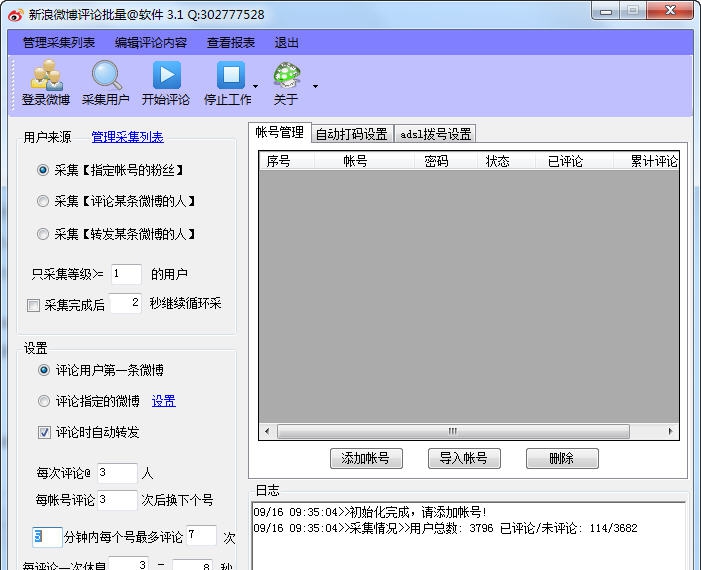The width and height of the screenshot is (701, 570).
Task: Click the Weibo logo in title bar
Action: click(x=16, y=15)
